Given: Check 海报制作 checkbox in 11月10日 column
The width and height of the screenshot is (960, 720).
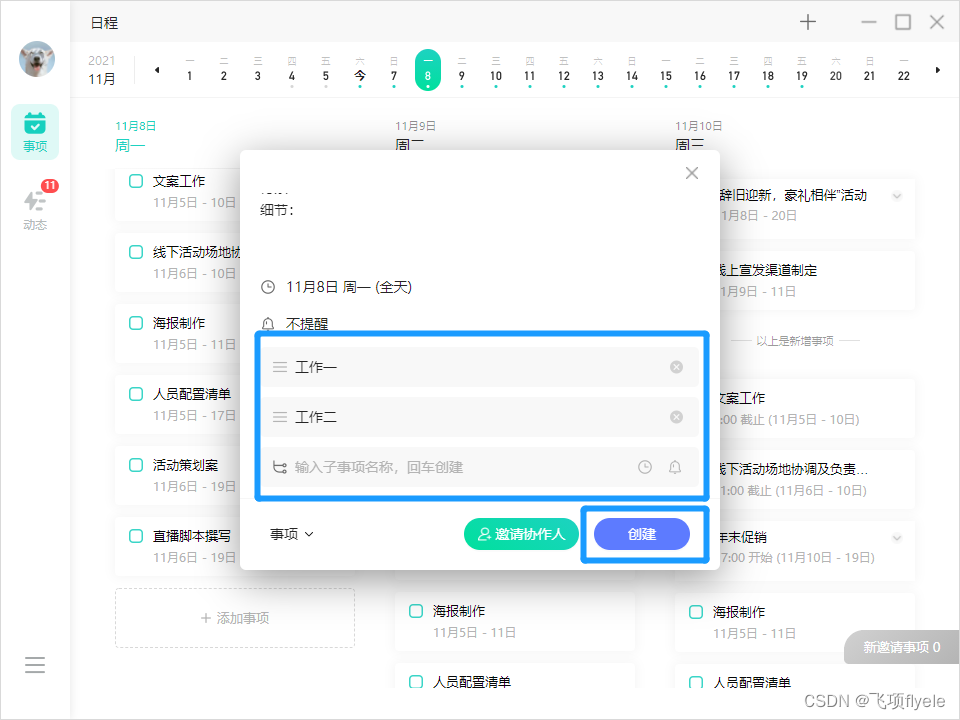Looking at the screenshot, I should [x=696, y=612].
